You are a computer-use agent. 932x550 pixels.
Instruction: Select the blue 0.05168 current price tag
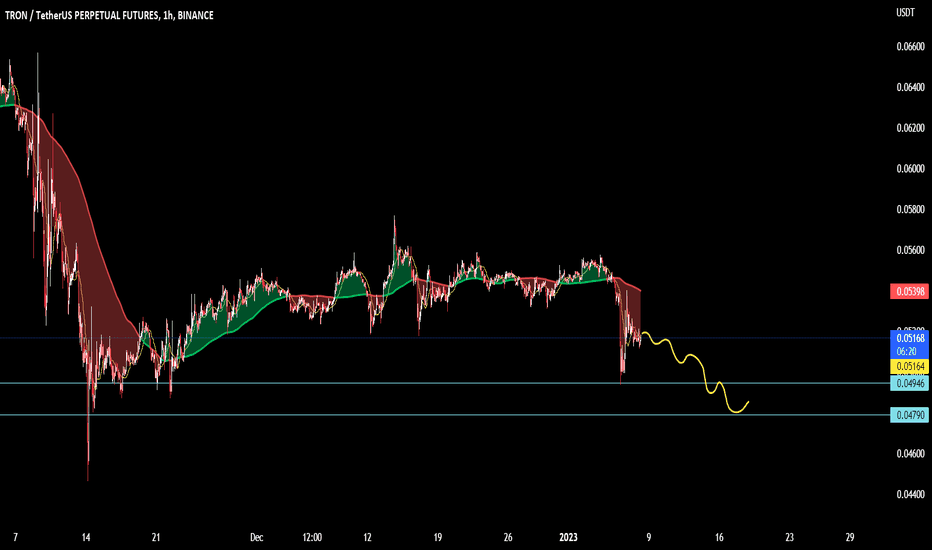[909, 338]
